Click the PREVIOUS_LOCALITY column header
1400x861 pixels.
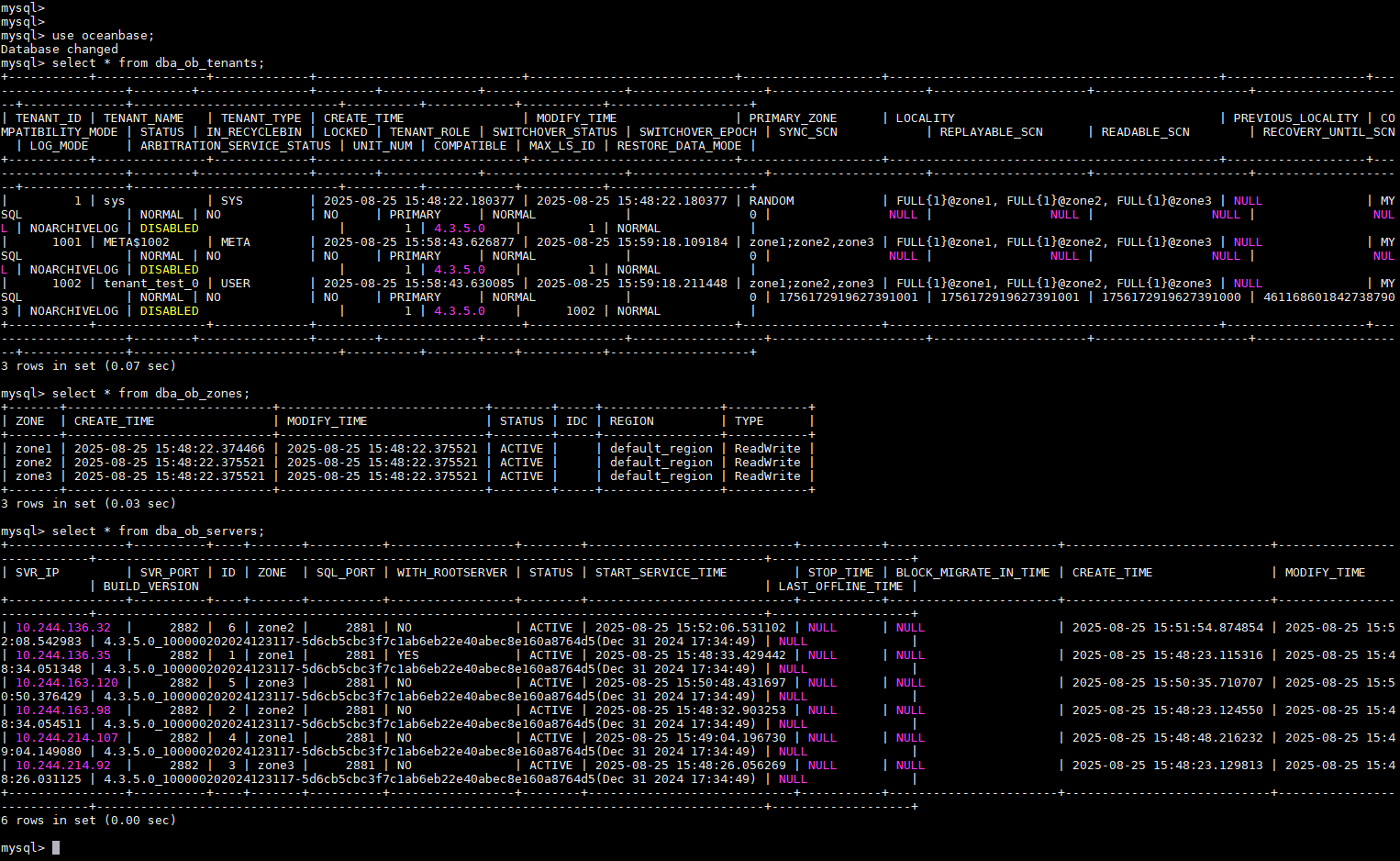pos(1296,118)
